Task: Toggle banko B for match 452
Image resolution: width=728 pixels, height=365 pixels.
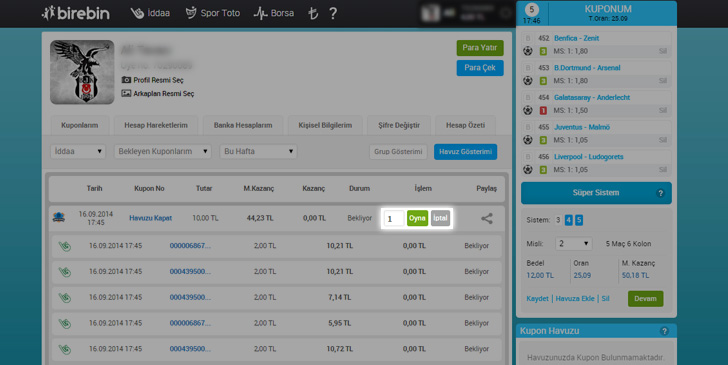Action: pos(527,38)
